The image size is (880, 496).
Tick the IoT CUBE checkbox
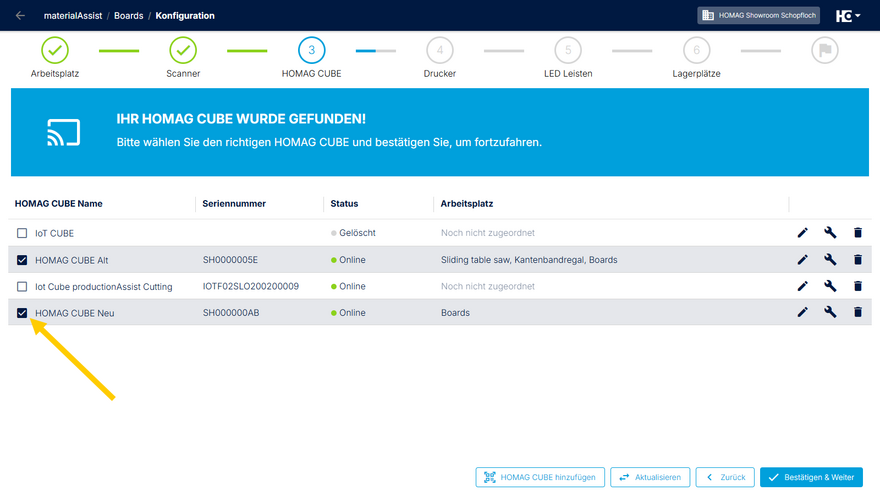(22, 233)
